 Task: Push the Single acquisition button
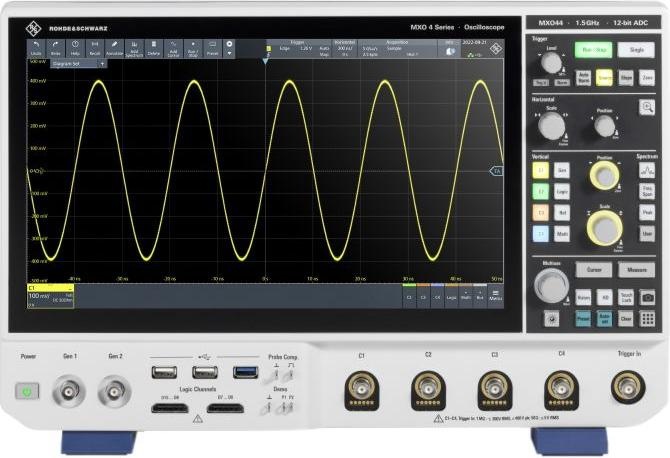click(x=636, y=50)
